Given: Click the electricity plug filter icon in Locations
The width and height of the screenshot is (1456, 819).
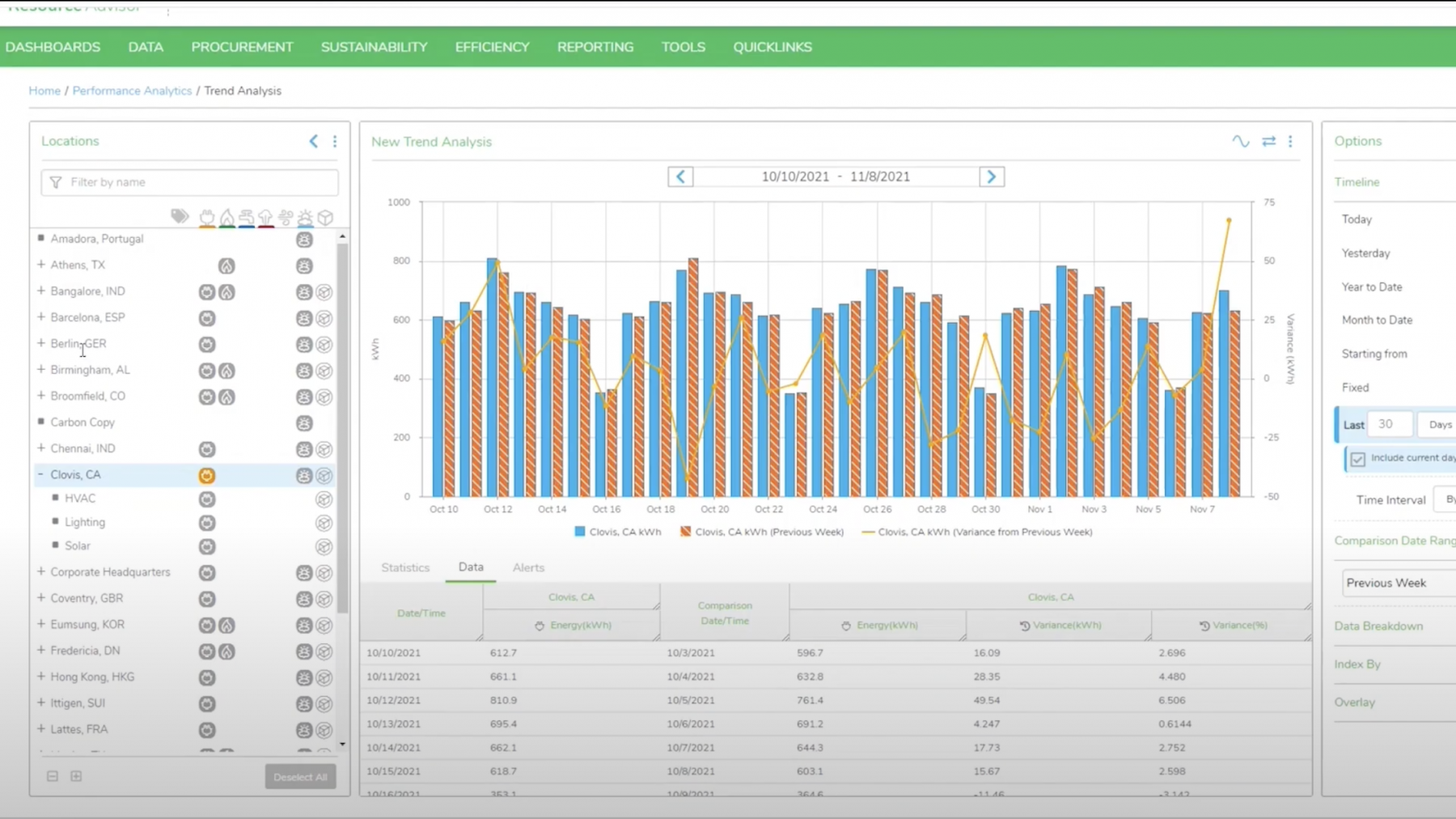Looking at the screenshot, I should coord(207,217).
